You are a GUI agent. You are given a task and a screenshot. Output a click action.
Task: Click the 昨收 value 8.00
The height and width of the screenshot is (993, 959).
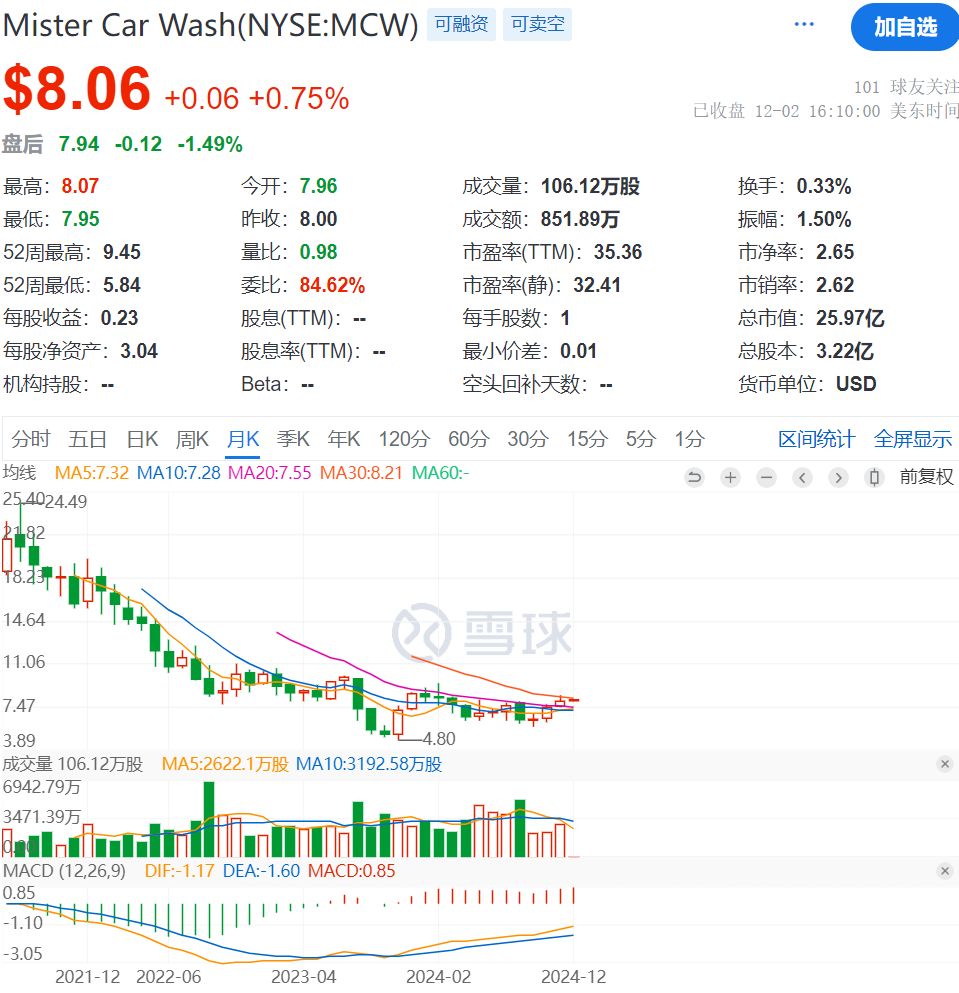tap(318, 219)
